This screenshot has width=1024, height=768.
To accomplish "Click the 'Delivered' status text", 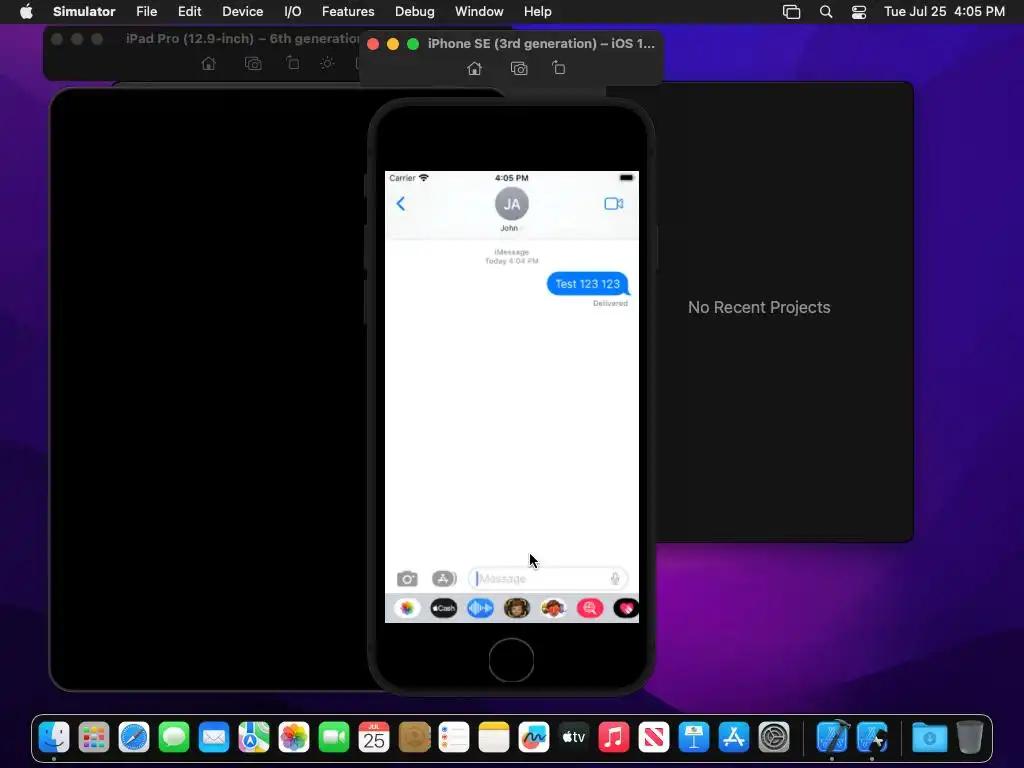I will point(610,303).
